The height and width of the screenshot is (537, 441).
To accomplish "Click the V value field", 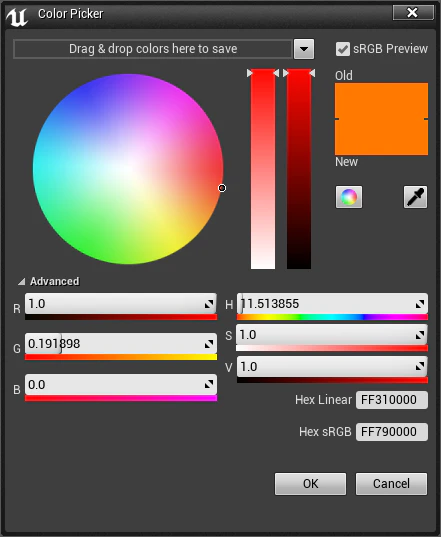I will click(332, 367).
